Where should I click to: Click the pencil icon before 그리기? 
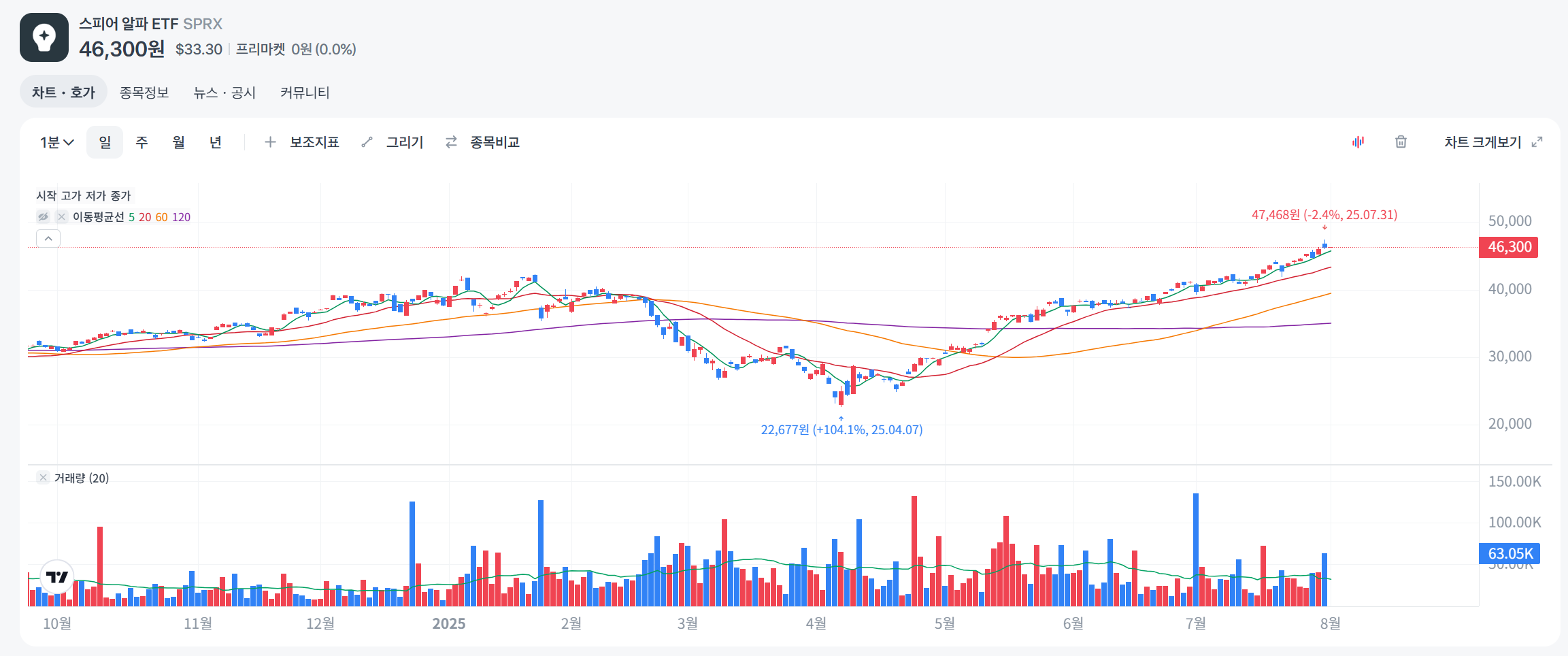pos(367,142)
